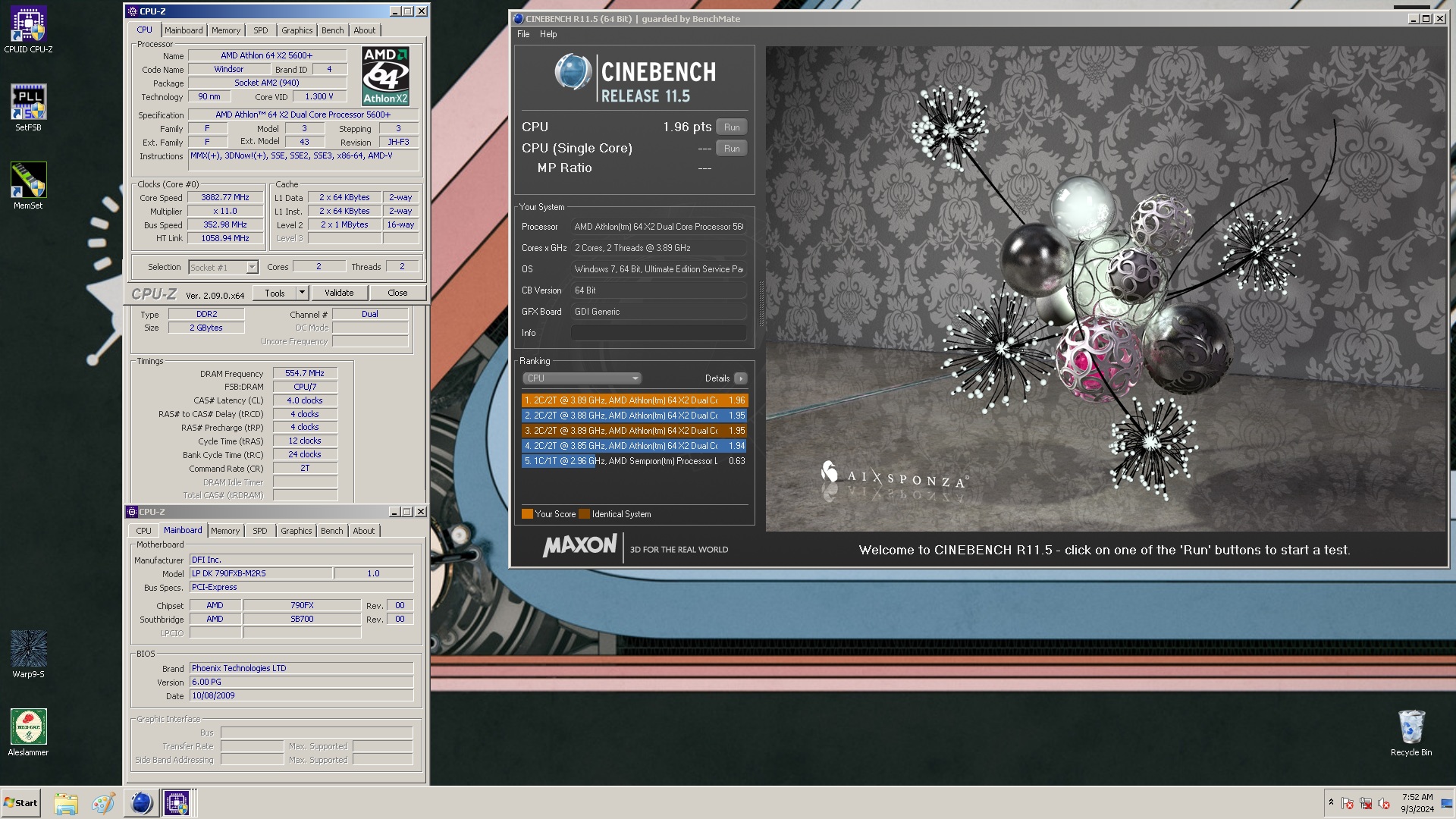Select ranking entry 4 at 3.85 GHz
Viewport: 1456px width, 819px height.
pos(635,446)
